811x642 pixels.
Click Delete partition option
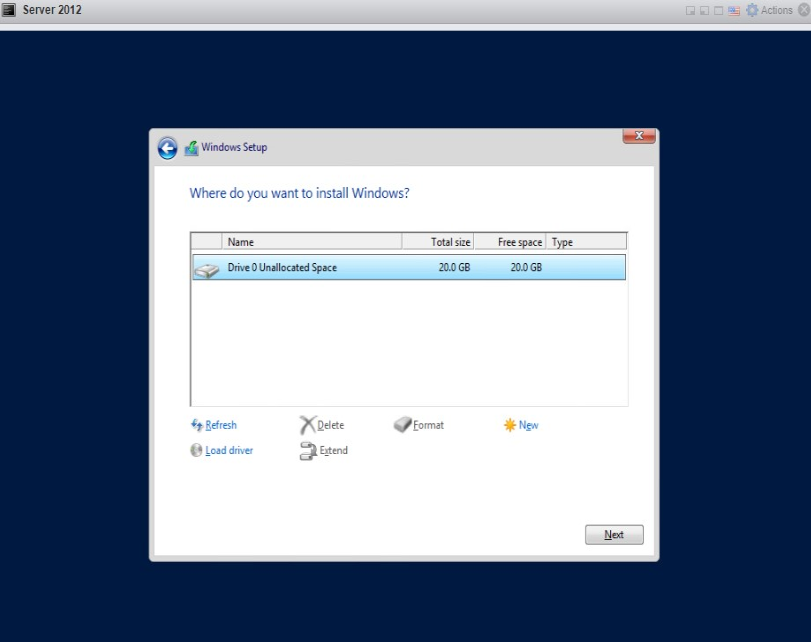322,425
